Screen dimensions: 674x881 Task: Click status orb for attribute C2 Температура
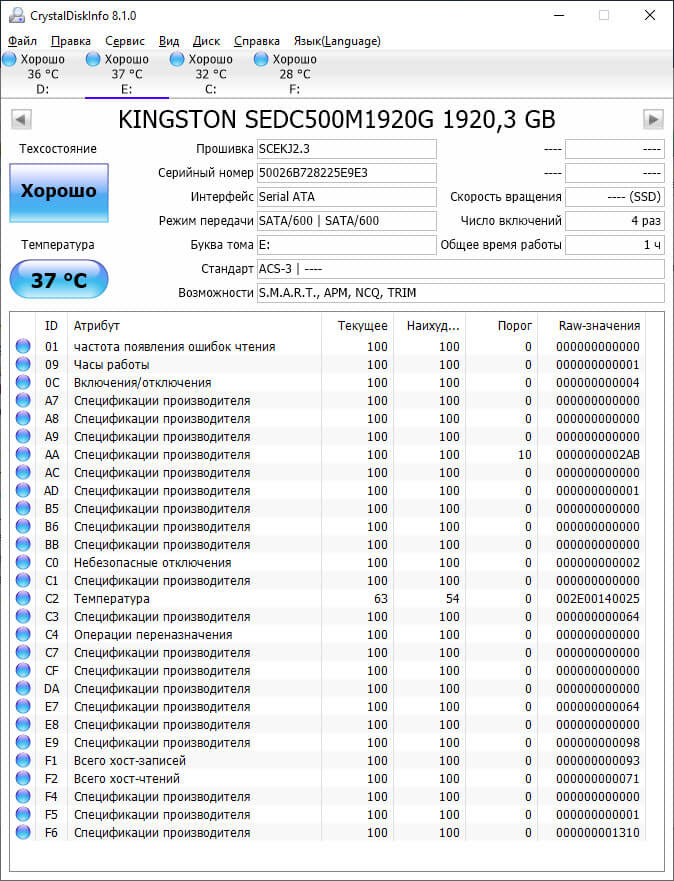[23, 598]
